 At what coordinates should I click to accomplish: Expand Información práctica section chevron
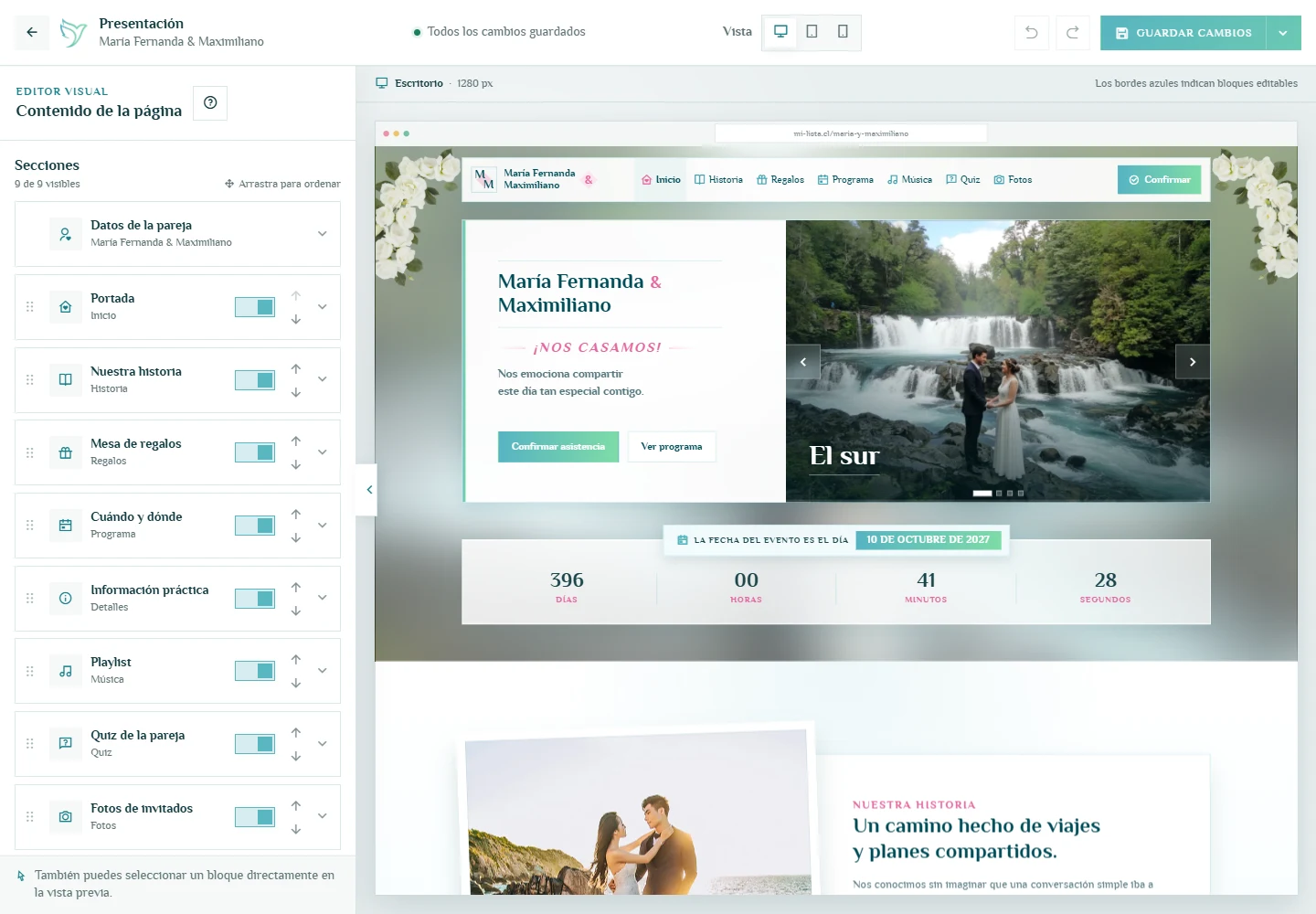click(323, 598)
